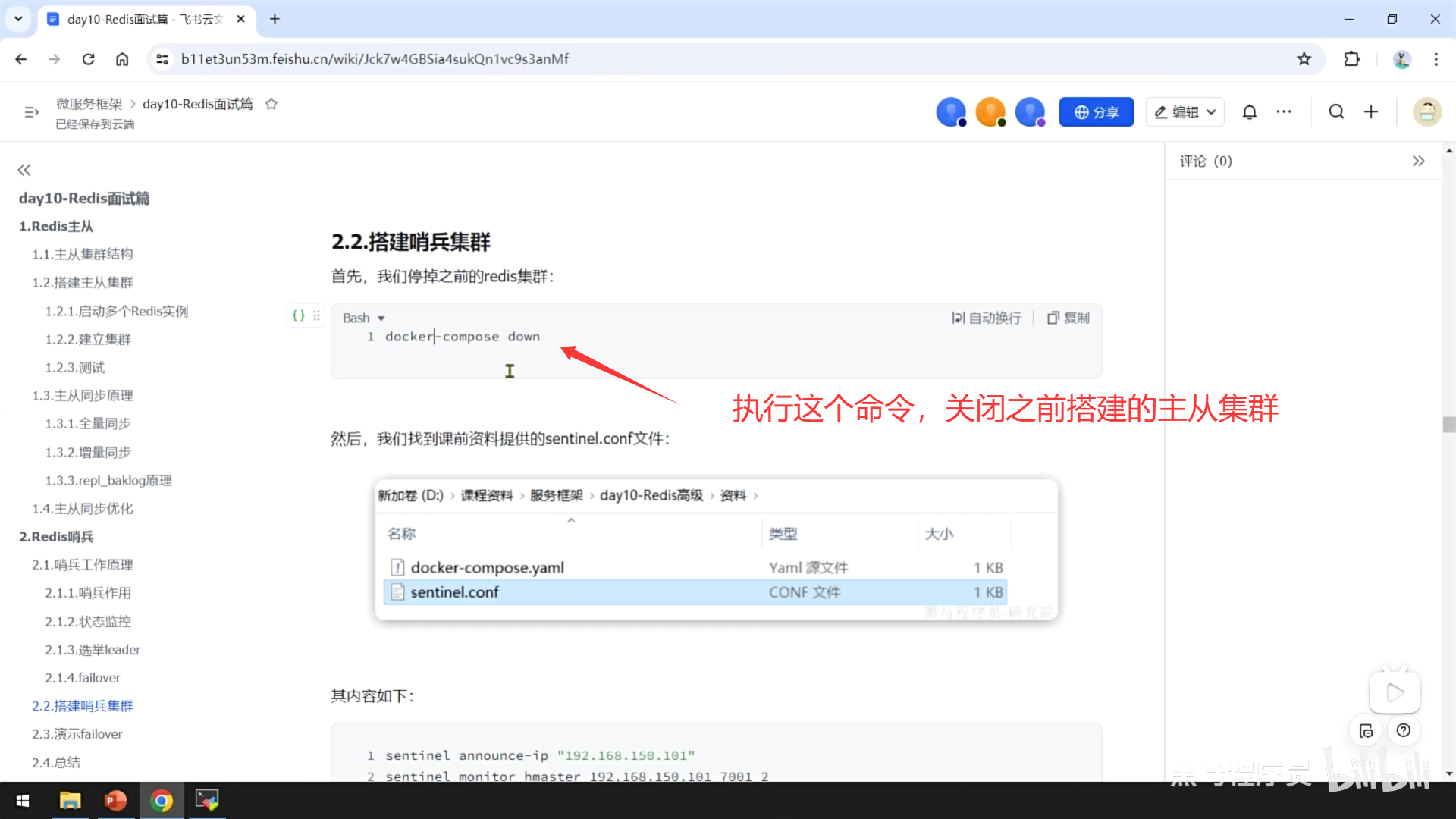
Task: Open 微服务框架 breadcrumb link
Action: pos(89,104)
